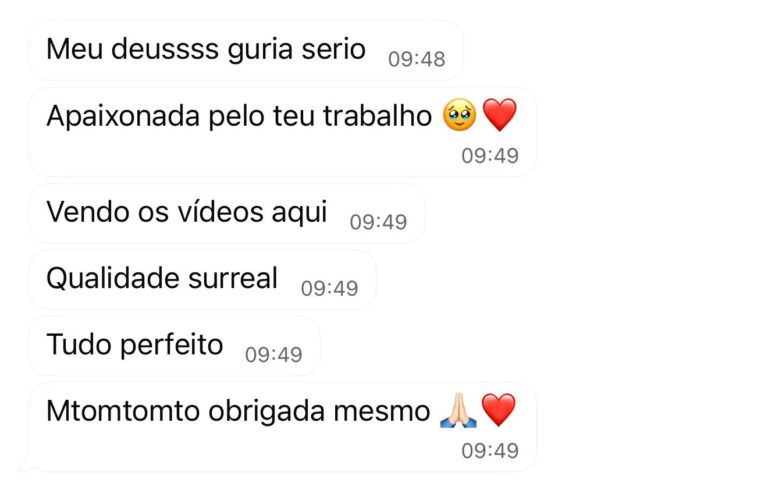Click timestamp under 'Mtomtomto obrigada mesmo'
Screen dimensions: 768x490
click(490, 451)
